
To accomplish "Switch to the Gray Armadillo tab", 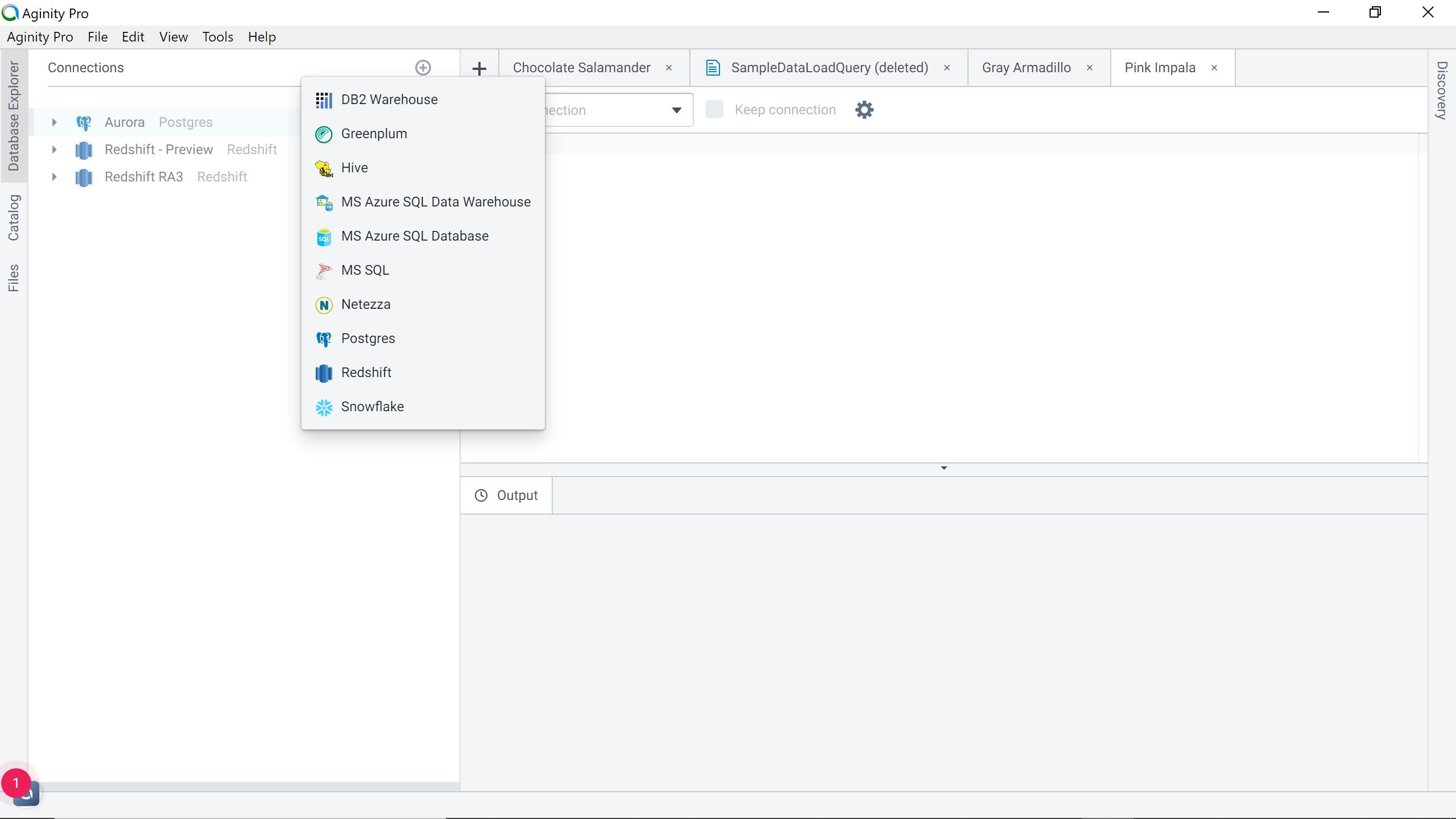I will 1025,68.
